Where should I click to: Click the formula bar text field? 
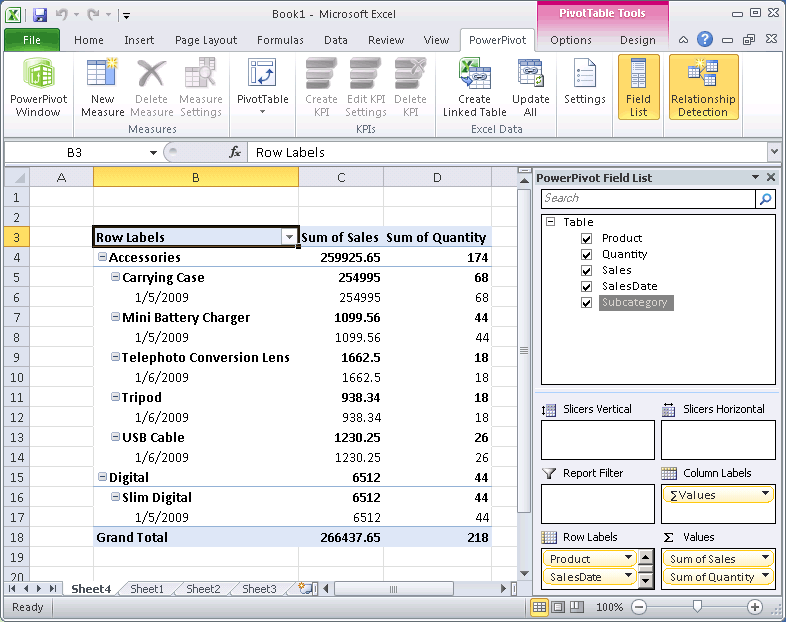point(506,152)
